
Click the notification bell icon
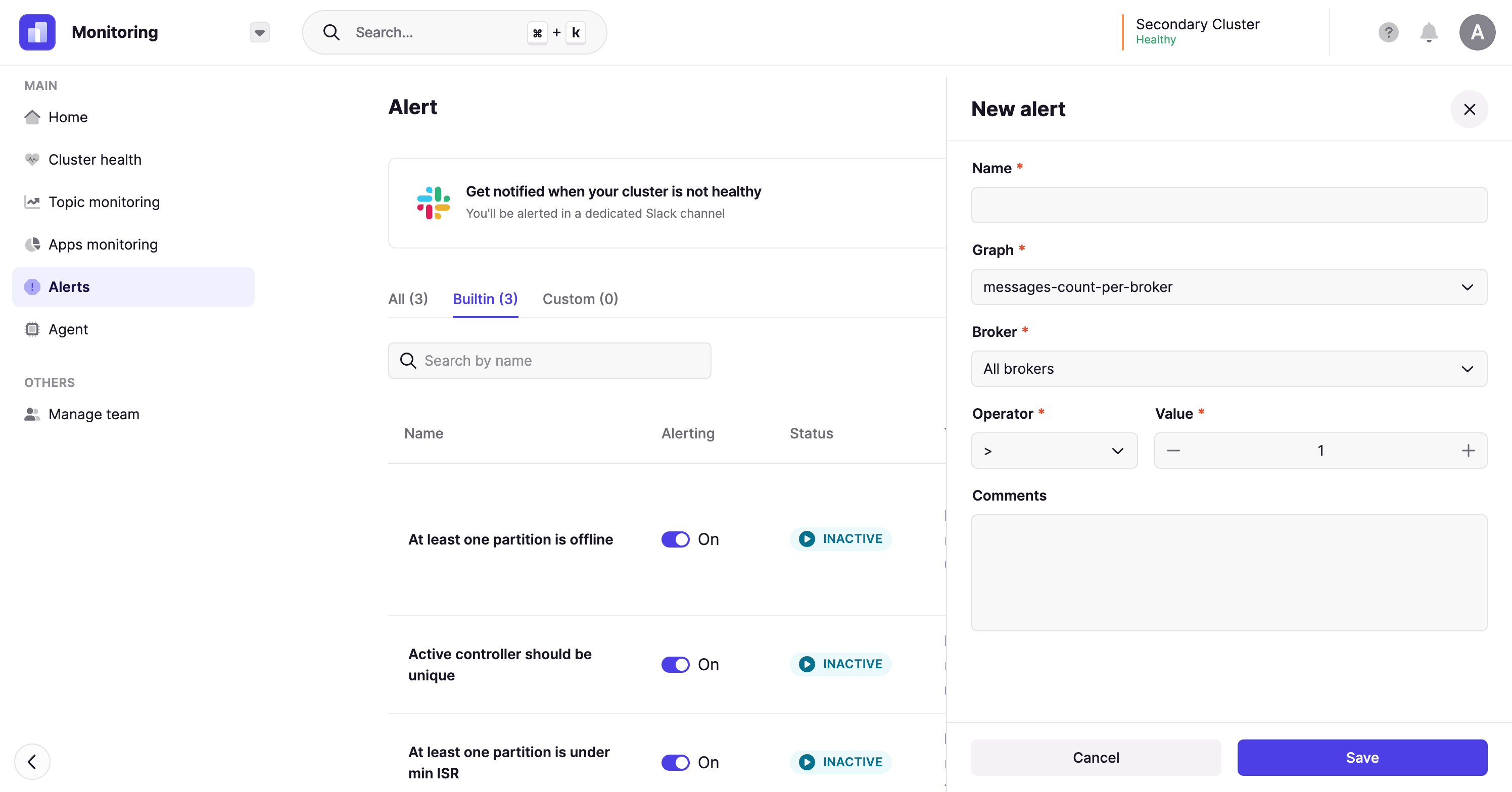[x=1429, y=32]
